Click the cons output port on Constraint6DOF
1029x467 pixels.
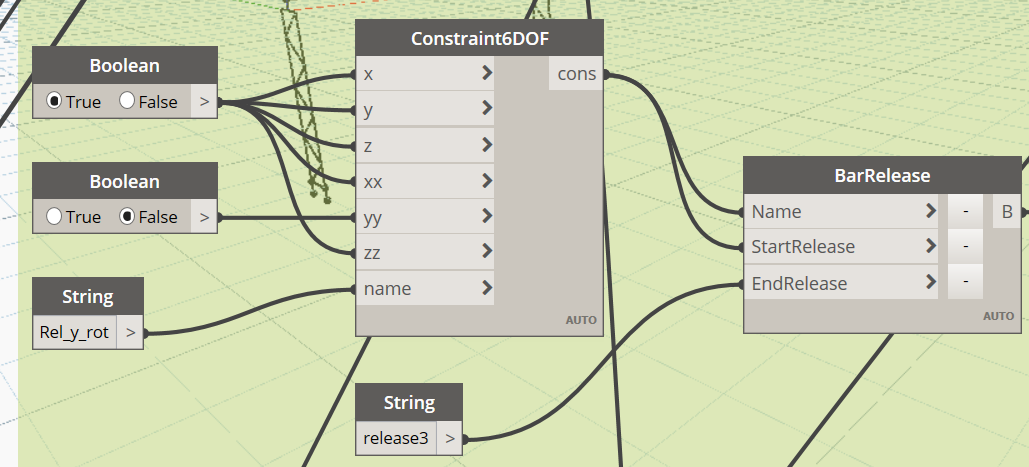pos(576,73)
